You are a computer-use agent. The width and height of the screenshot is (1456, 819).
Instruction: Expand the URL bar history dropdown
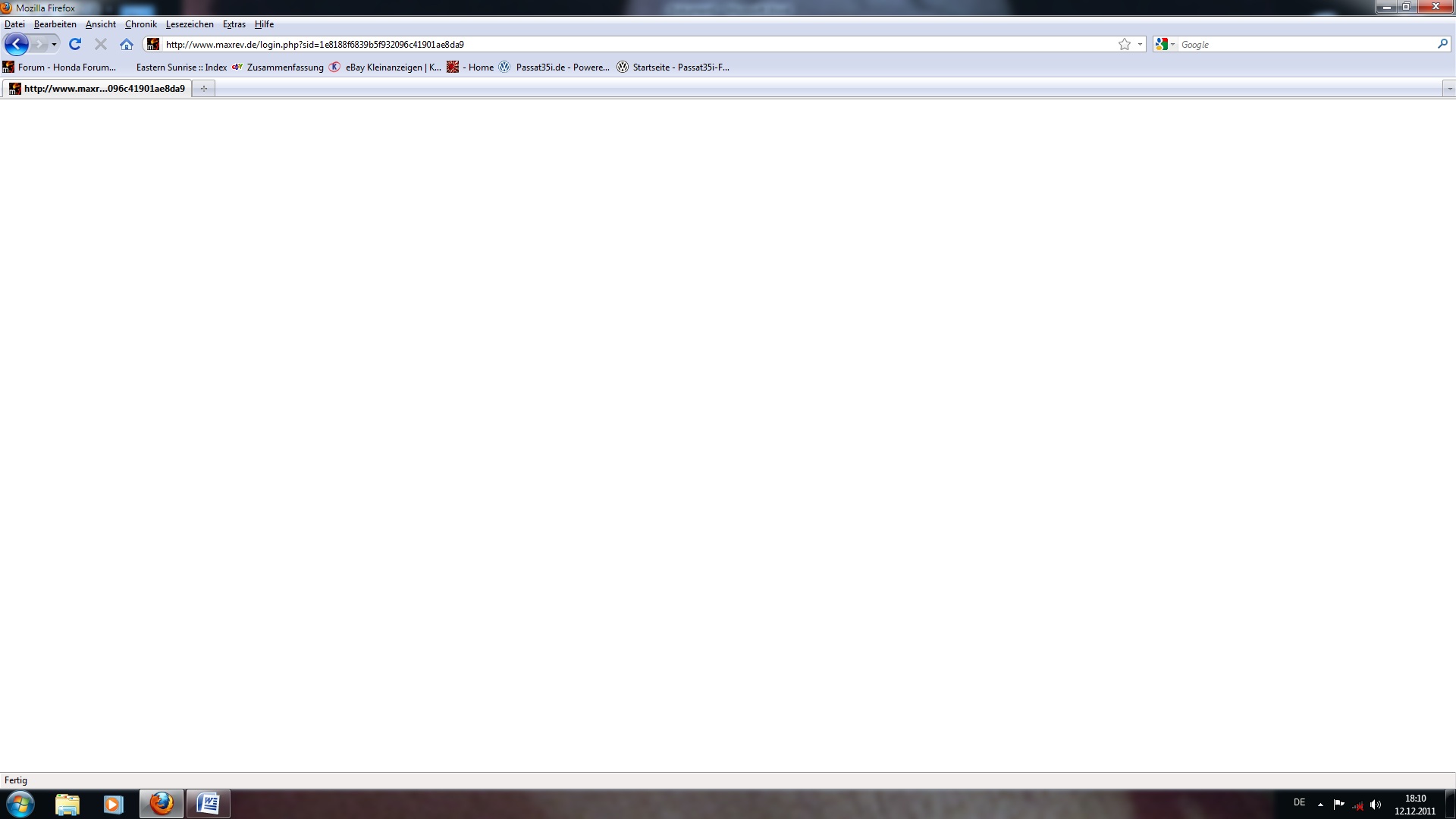1140,44
